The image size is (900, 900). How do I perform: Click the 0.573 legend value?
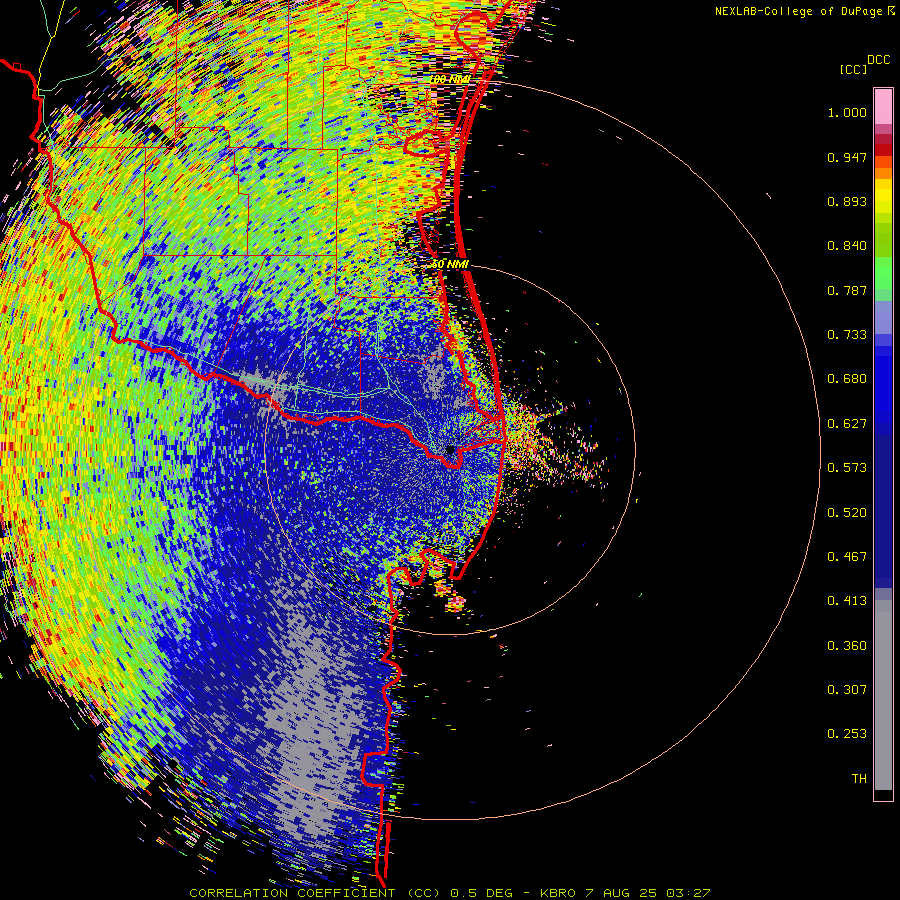click(x=847, y=468)
